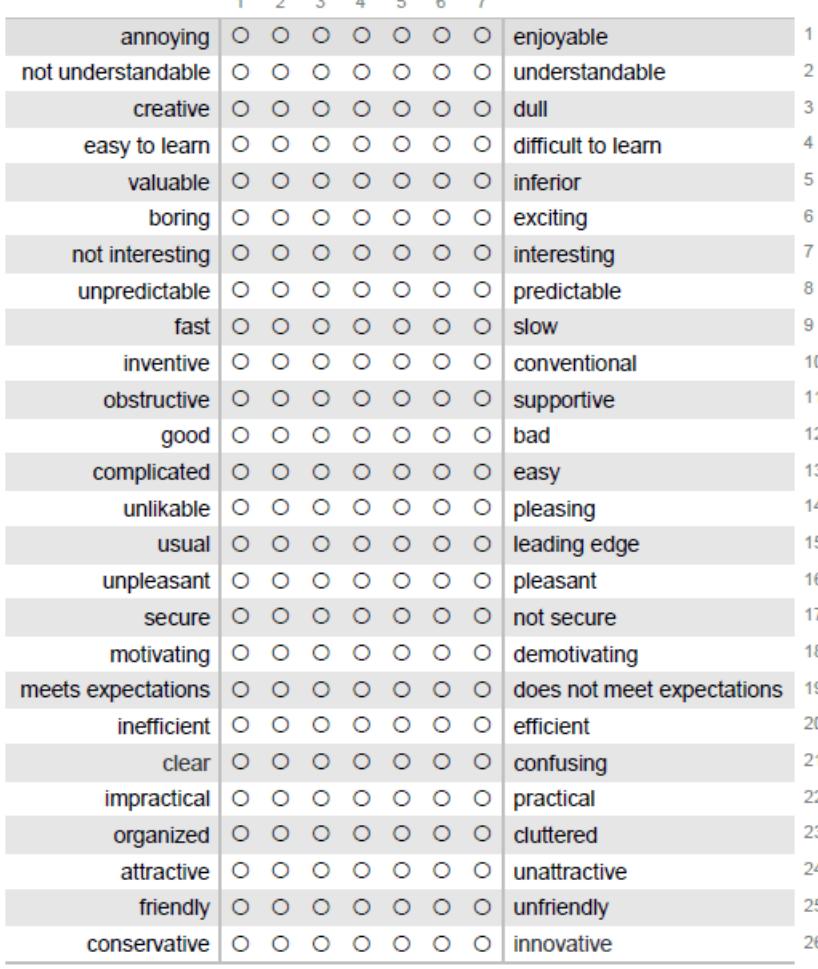Choose rating 4 on organized/cluttered row
This screenshot has width=818, height=969.
pyautogui.click(x=361, y=834)
